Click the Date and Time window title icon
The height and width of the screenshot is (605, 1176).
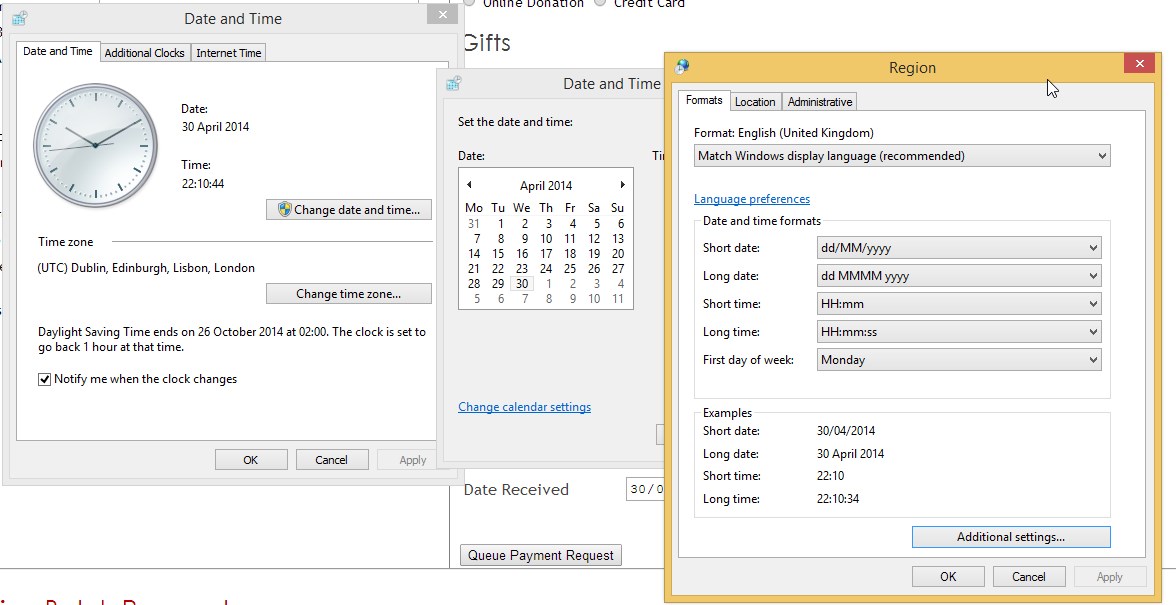pos(20,18)
